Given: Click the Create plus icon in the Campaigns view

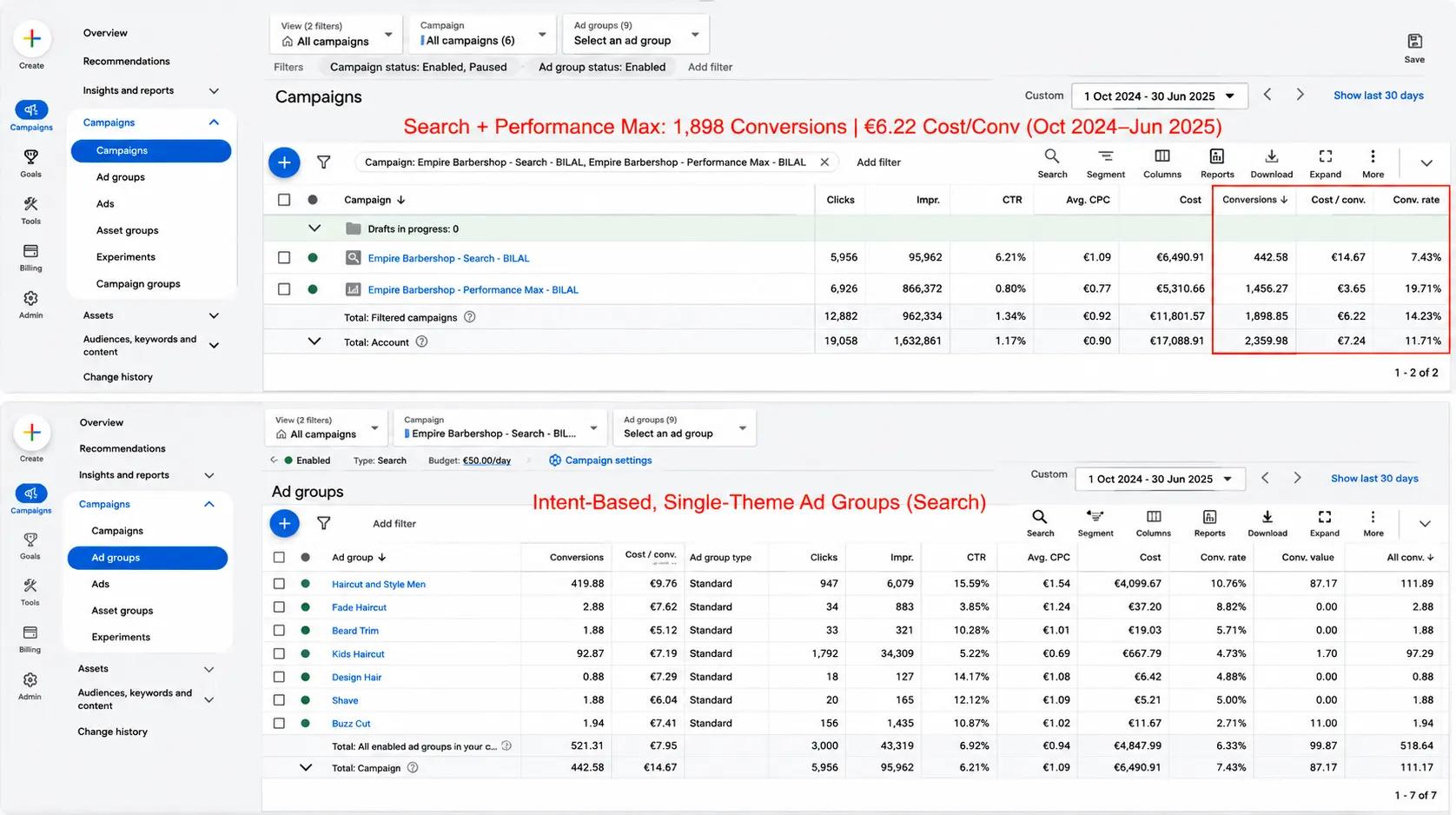Looking at the screenshot, I should (32, 39).
